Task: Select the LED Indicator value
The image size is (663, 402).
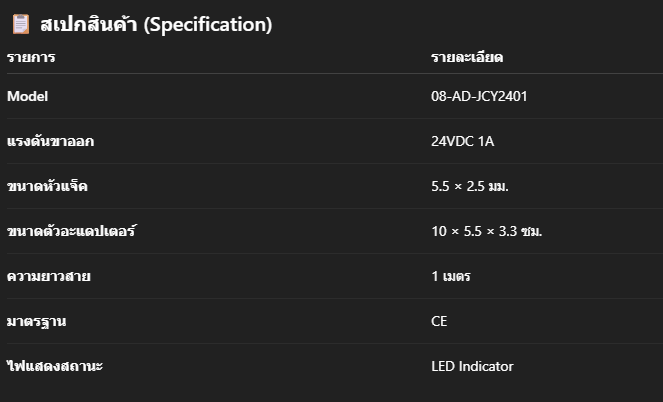Action: coord(472,366)
